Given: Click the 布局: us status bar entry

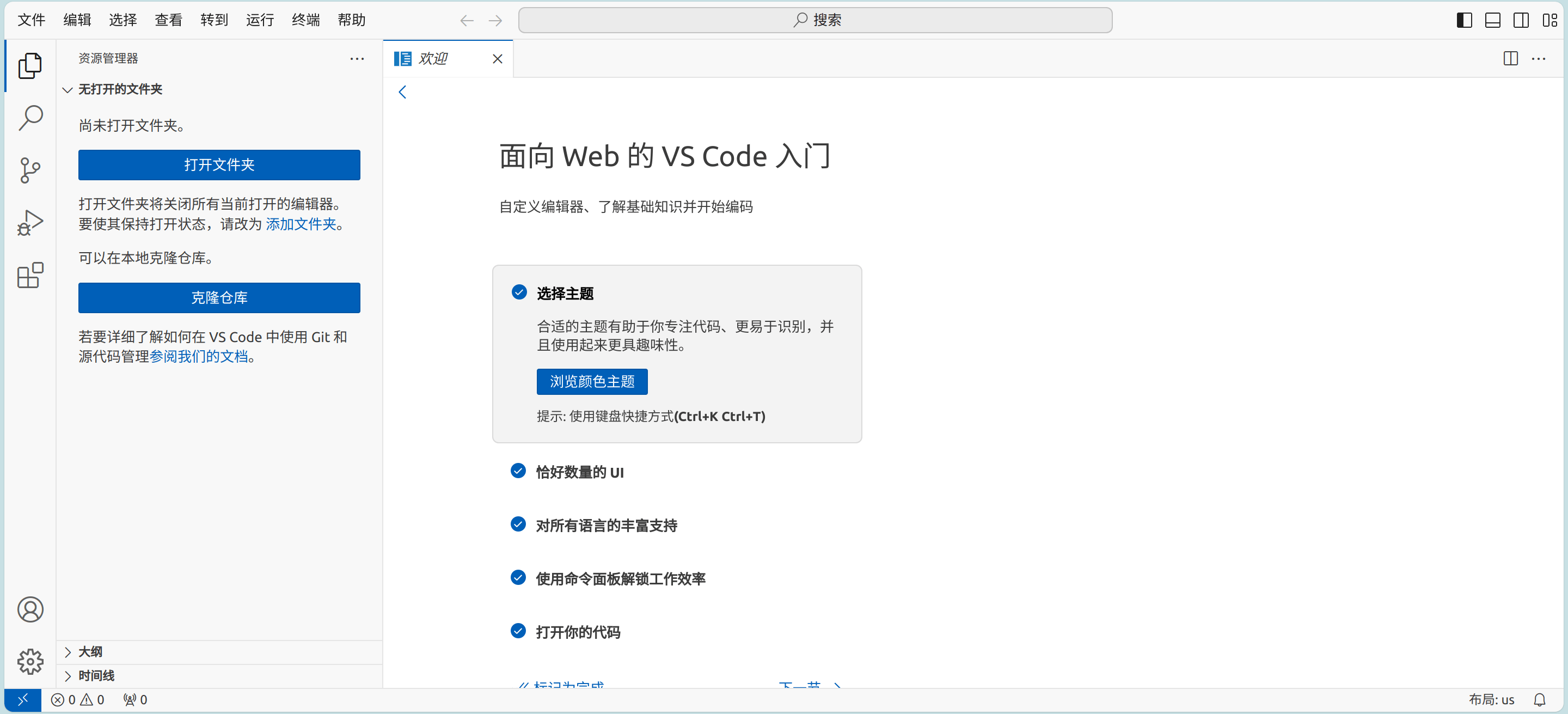Looking at the screenshot, I should [1491, 700].
